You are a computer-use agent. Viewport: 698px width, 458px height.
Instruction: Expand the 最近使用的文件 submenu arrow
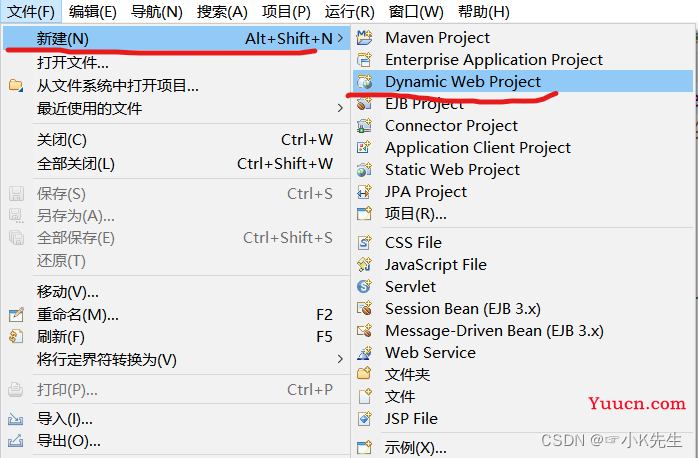coord(341,108)
